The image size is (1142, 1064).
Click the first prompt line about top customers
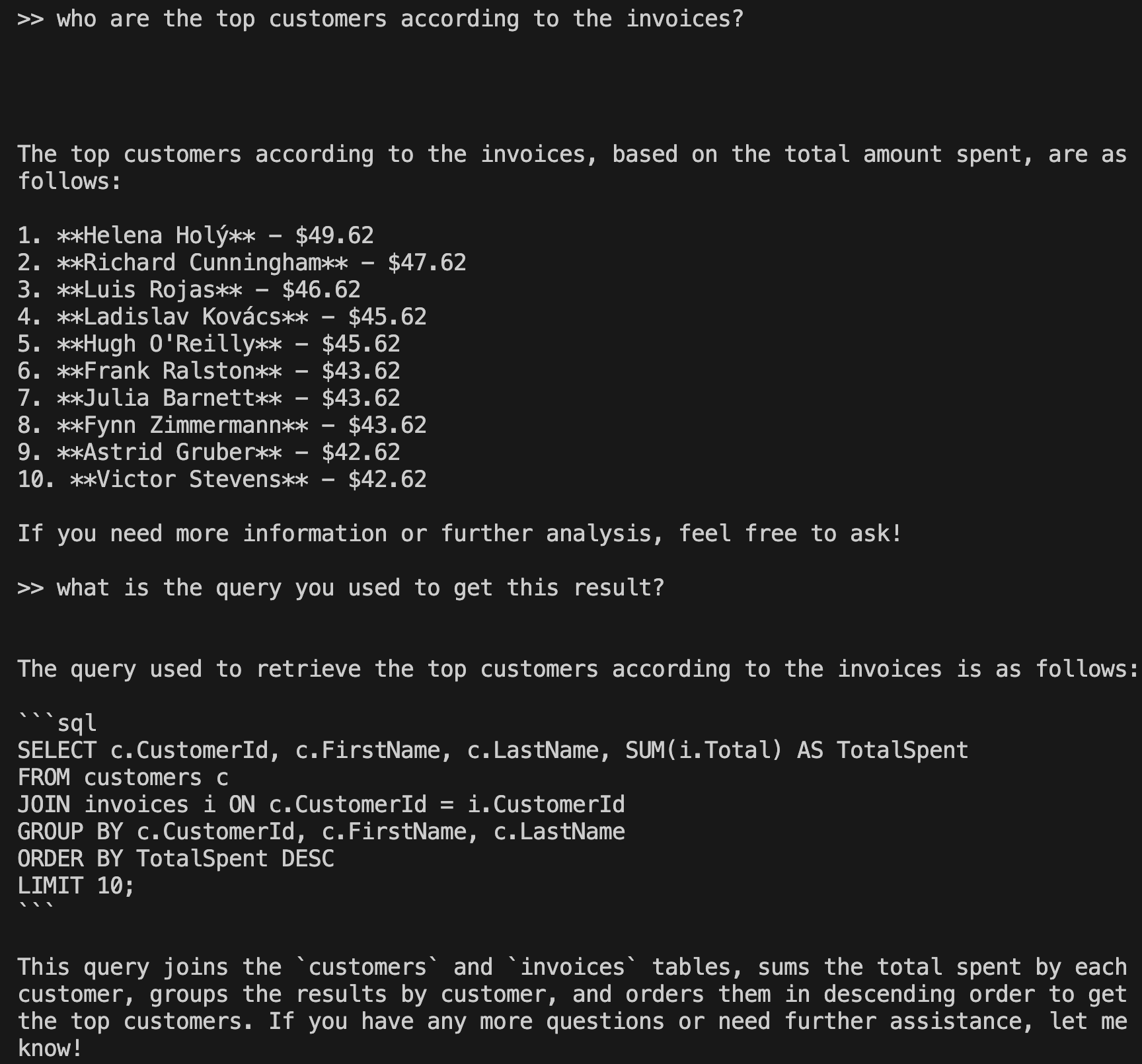[381, 19]
